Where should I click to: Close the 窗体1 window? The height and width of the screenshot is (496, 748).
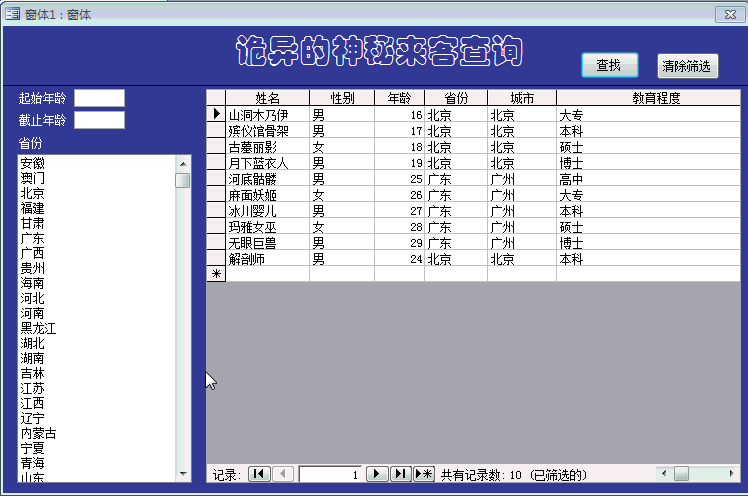tap(730, 14)
